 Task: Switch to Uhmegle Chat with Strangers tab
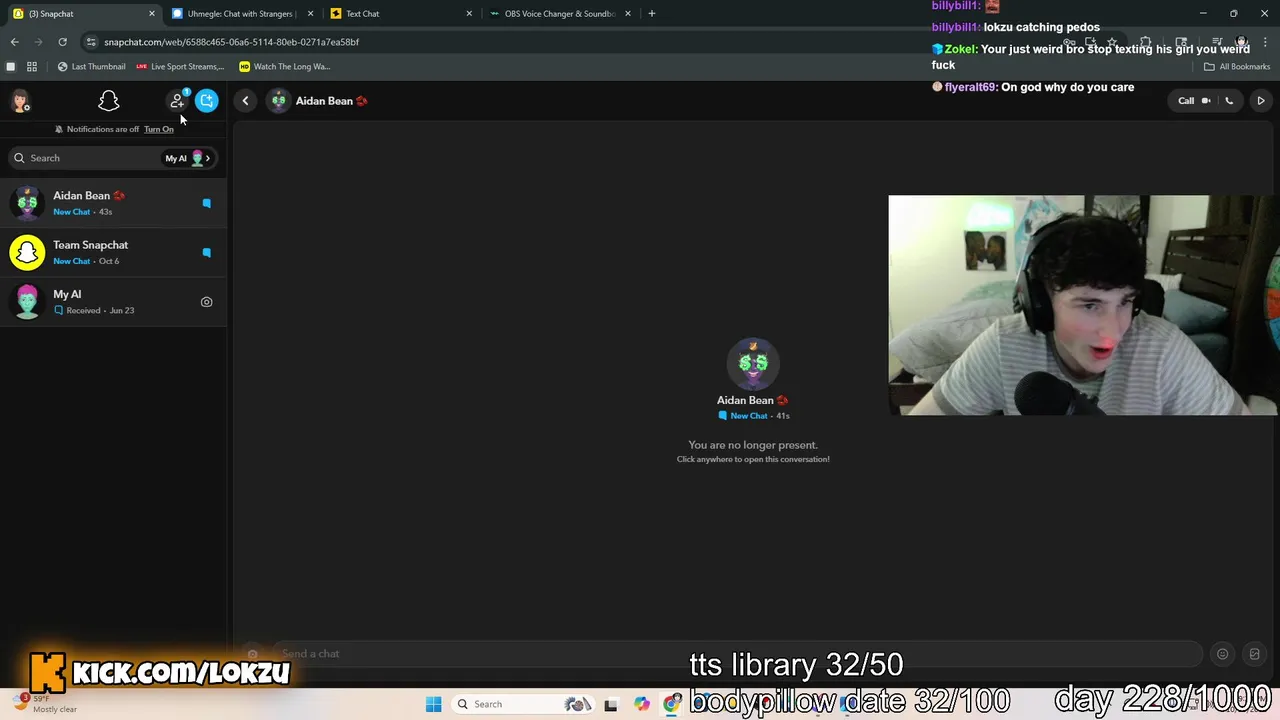click(x=240, y=14)
